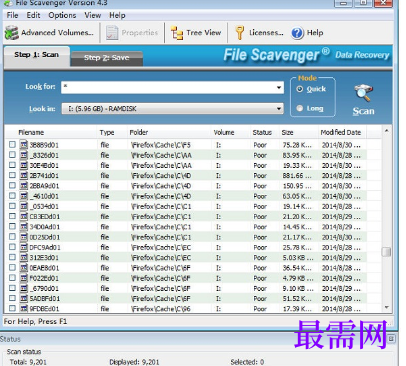Viewport: 406px width, 366px height.
Task: Click file icon of _8326d01
Action: (x=24, y=155)
